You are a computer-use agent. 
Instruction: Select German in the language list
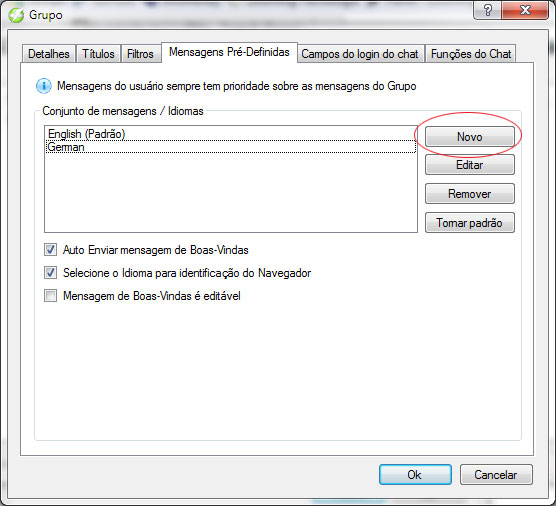(x=230, y=147)
